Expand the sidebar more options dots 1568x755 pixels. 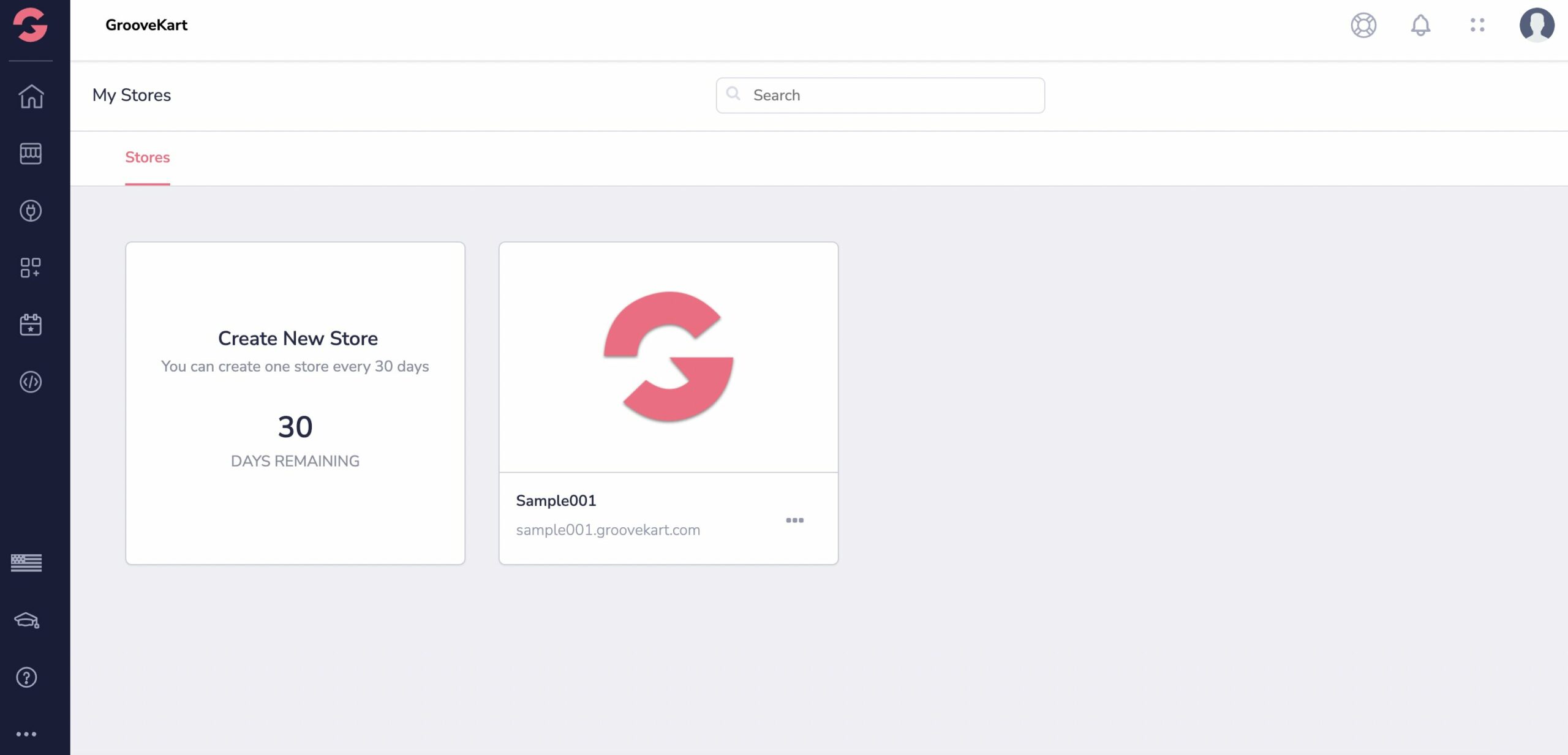(x=26, y=734)
